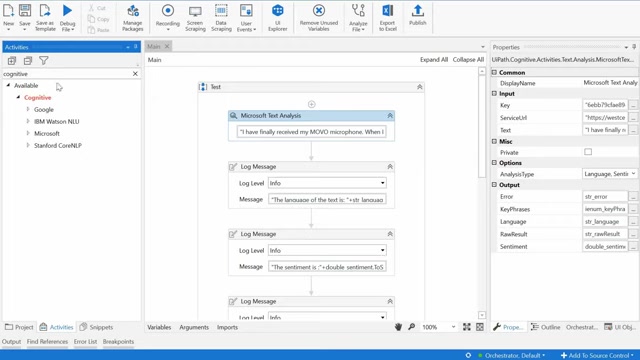Collapse the Test sequence

pyautogui.click(x=419, y=87)
